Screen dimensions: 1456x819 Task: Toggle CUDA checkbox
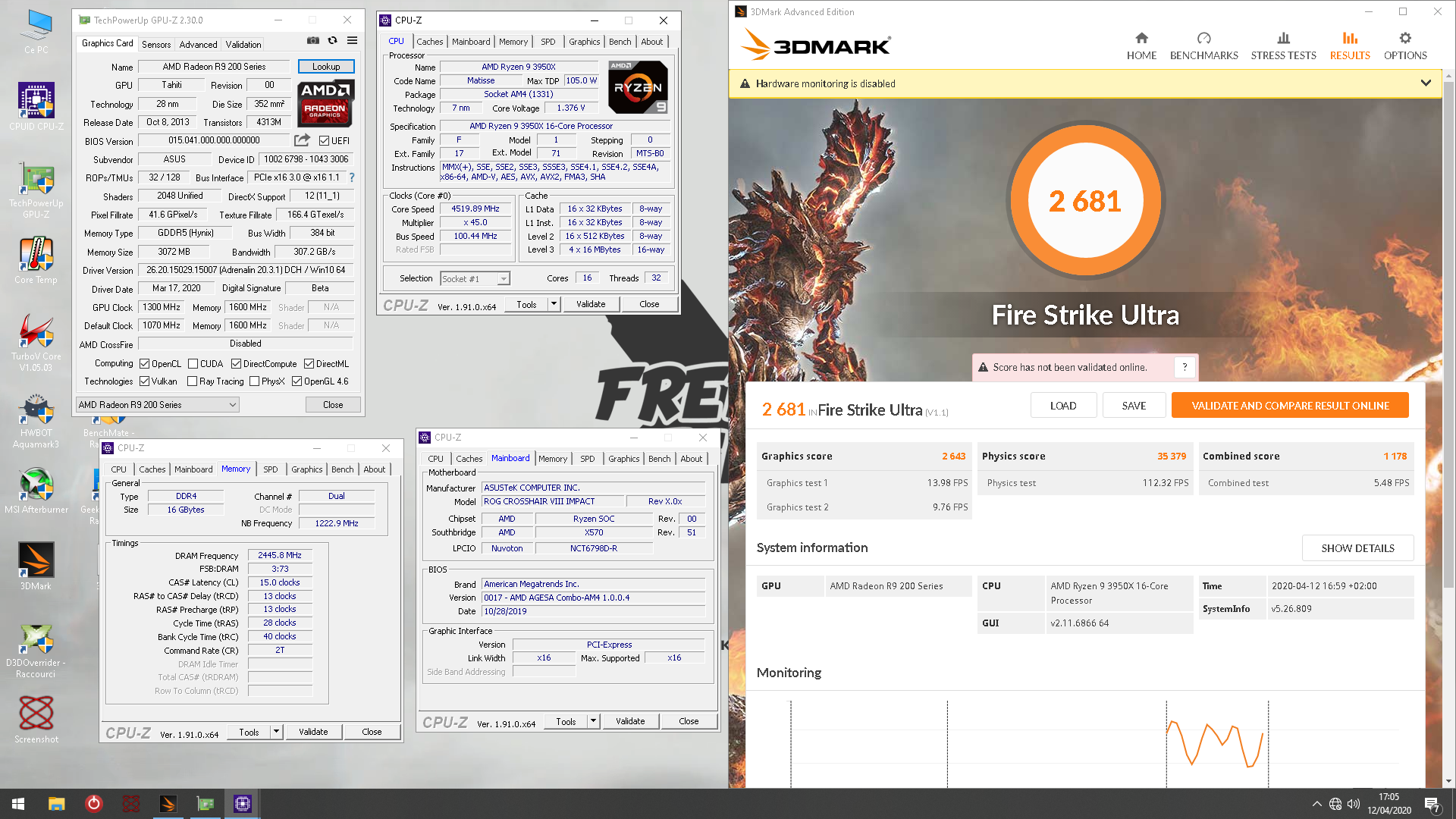click(x=193, y=364)
